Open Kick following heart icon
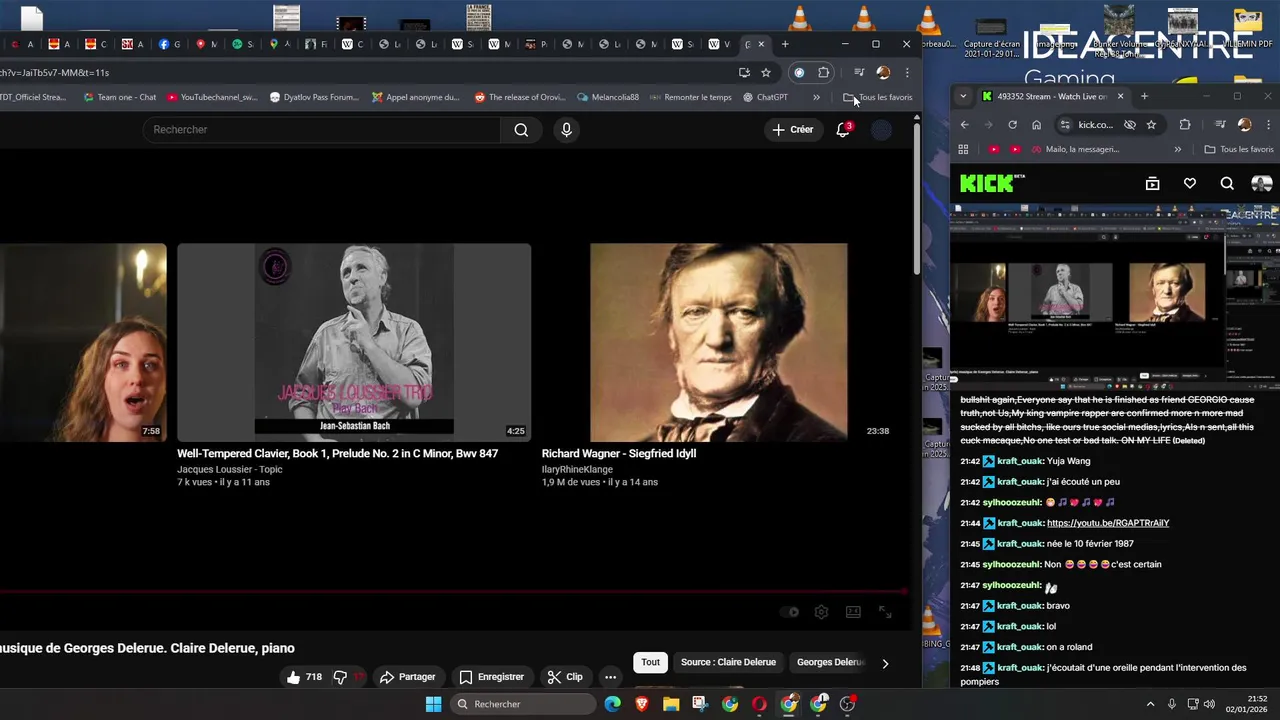1280x720 pixels. coord(1190,183)
